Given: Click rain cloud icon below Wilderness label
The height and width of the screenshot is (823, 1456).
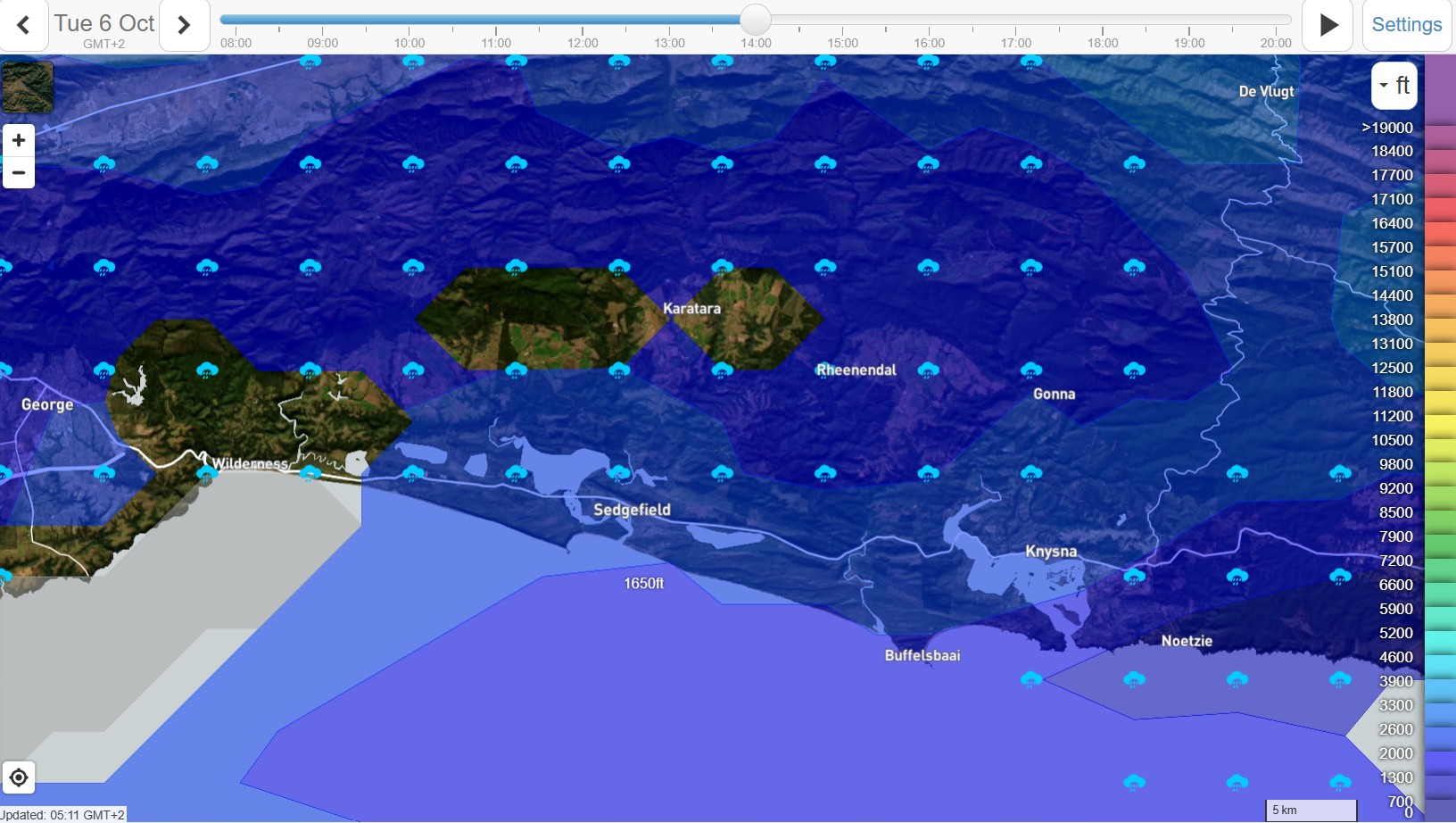Looking at the screenshot, I should coord(207,473).
